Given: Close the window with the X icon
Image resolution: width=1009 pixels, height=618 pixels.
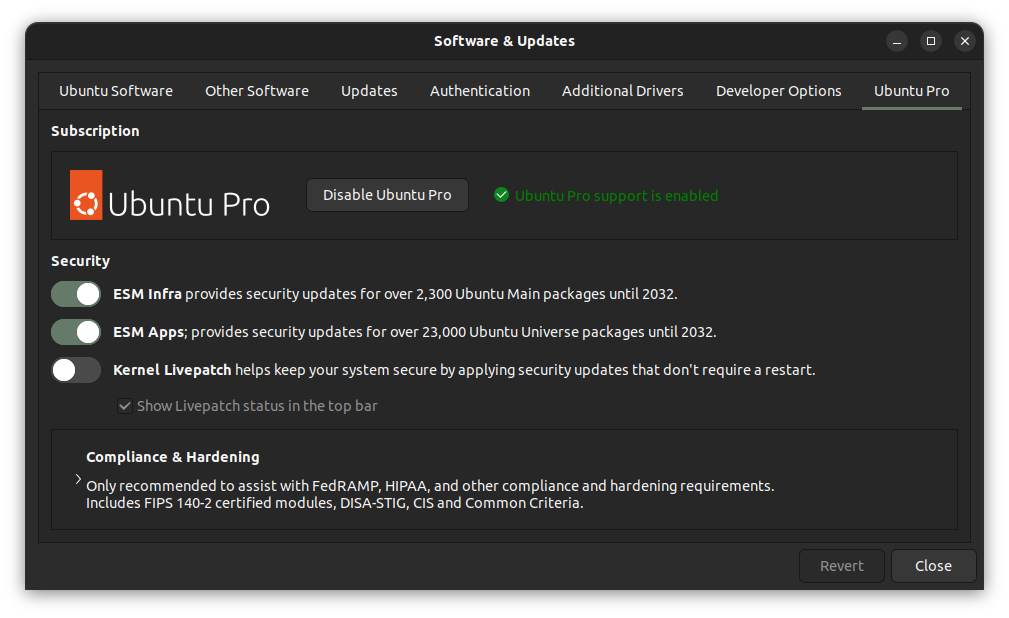Looking at the screenshot, I should (965, 41).
